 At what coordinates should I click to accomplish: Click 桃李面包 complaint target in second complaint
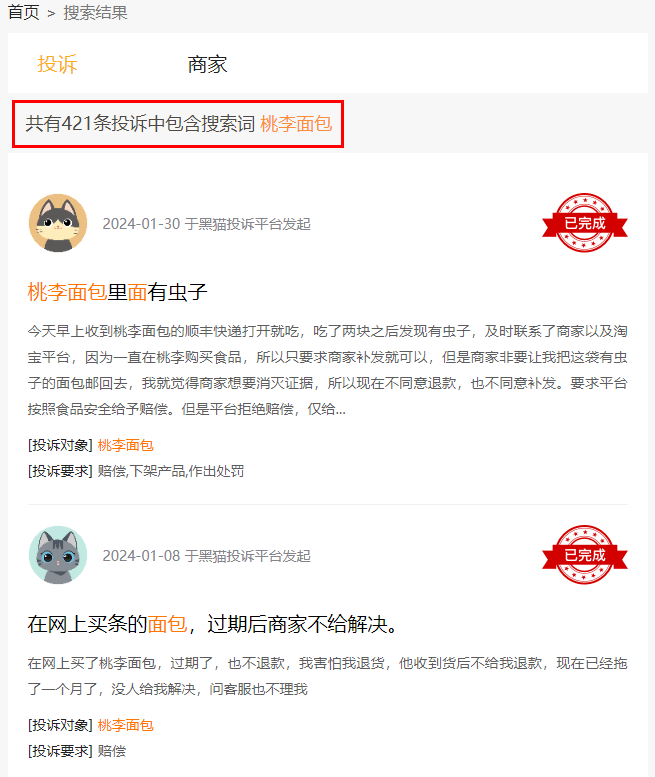(x=125, y=725)
